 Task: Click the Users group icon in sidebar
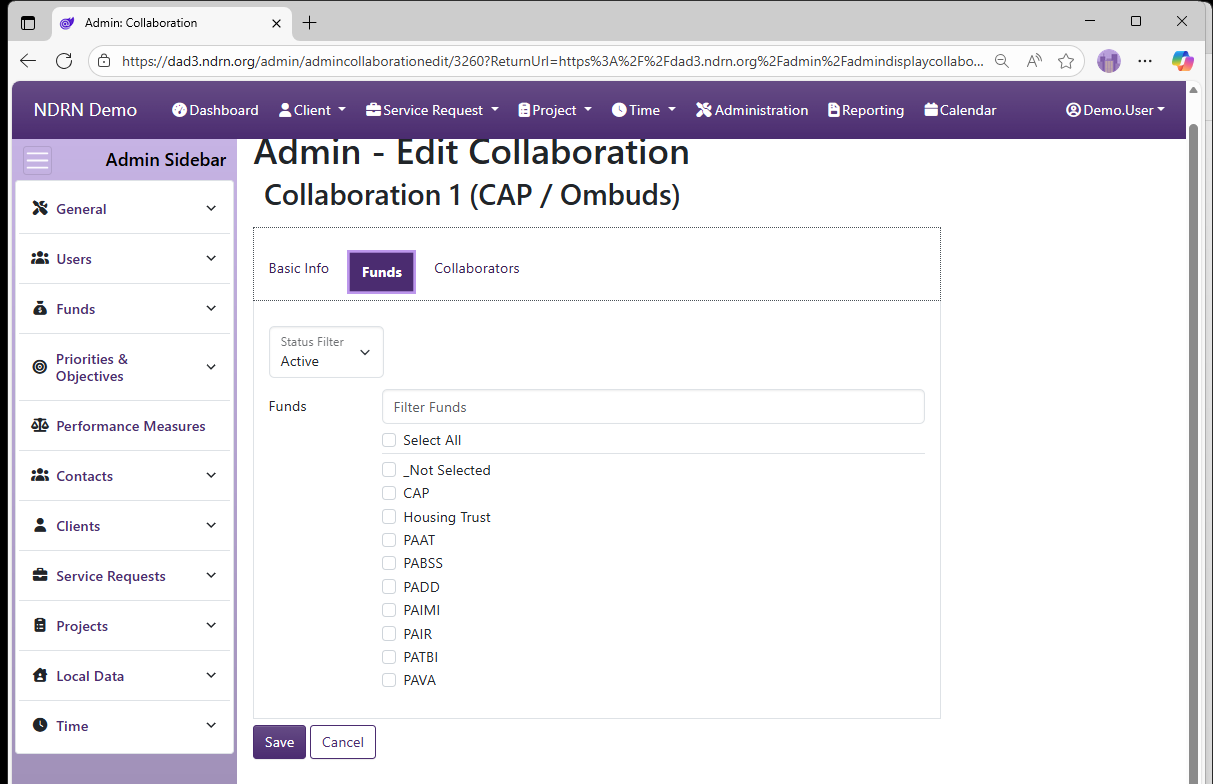(x=40, y=259)
